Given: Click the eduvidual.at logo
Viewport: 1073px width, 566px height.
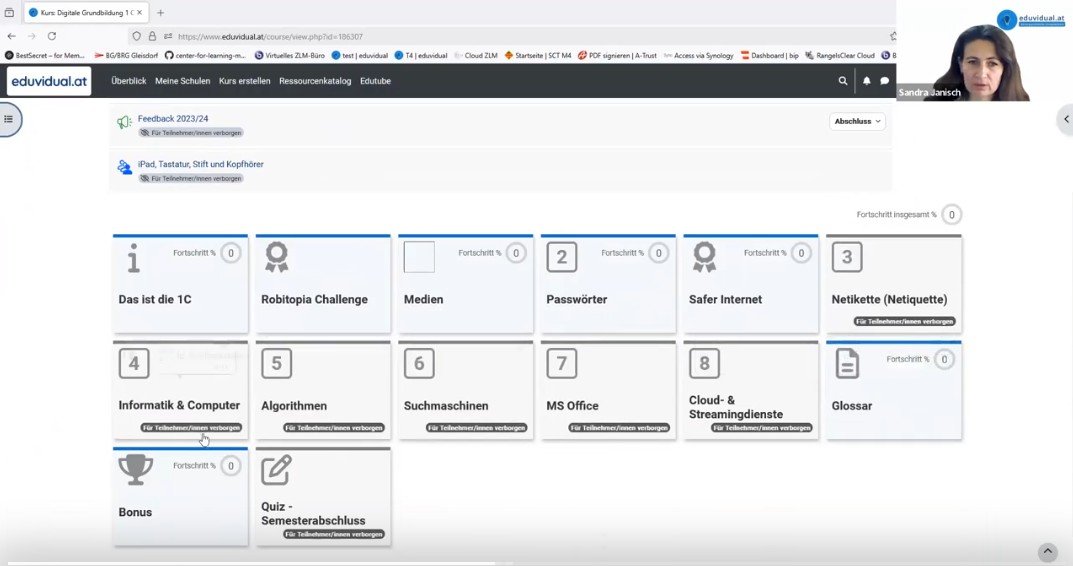Looking at the screenshot, I should tap(49, 81).
